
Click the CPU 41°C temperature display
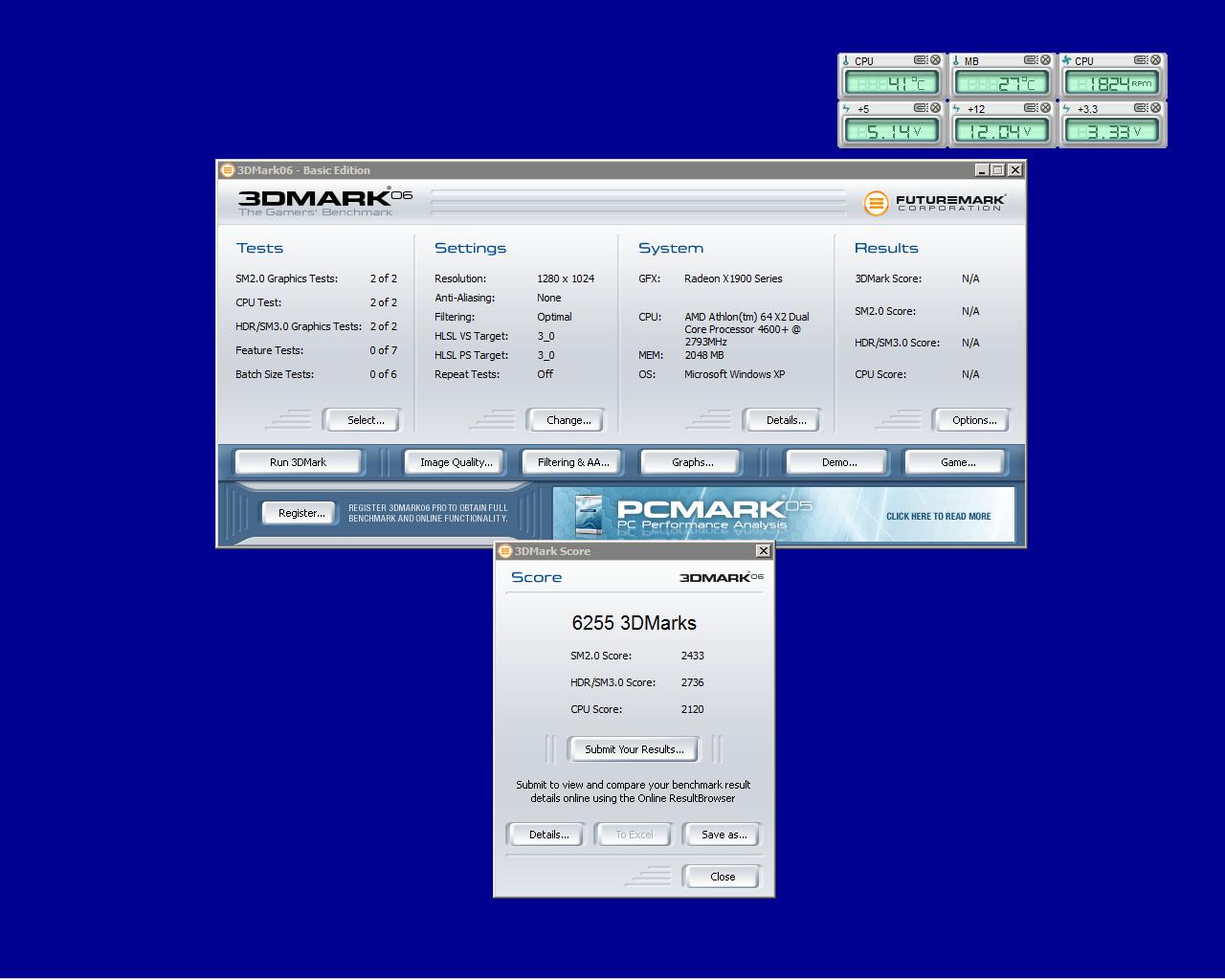coord(892,83)
